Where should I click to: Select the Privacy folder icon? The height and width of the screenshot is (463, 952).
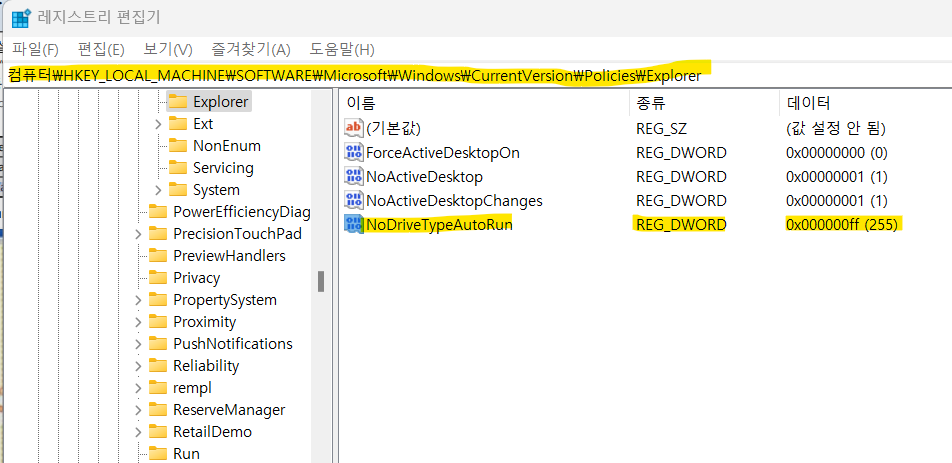(157, 278)
